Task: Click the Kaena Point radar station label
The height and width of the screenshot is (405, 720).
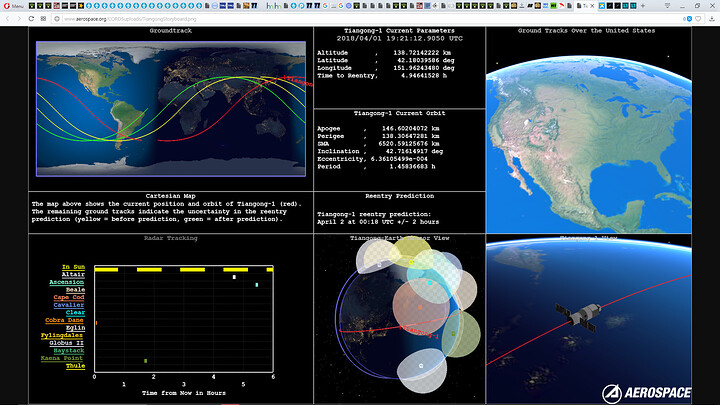Action: pos(62,358)
